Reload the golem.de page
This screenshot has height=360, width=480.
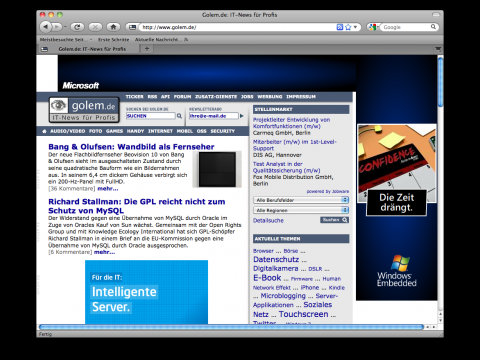tap(77, 27)
